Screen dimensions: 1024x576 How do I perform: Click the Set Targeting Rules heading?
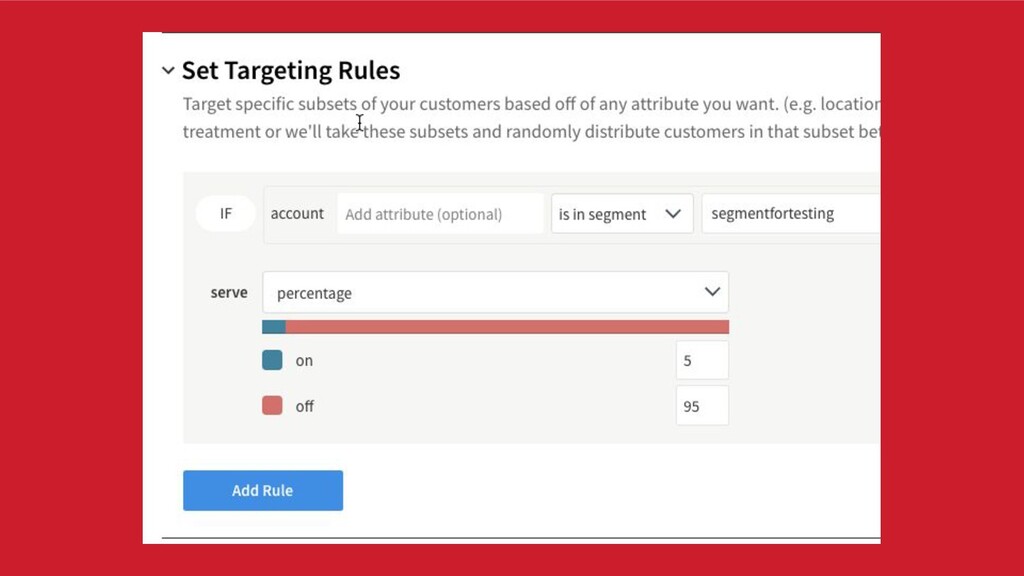point(291,71)
